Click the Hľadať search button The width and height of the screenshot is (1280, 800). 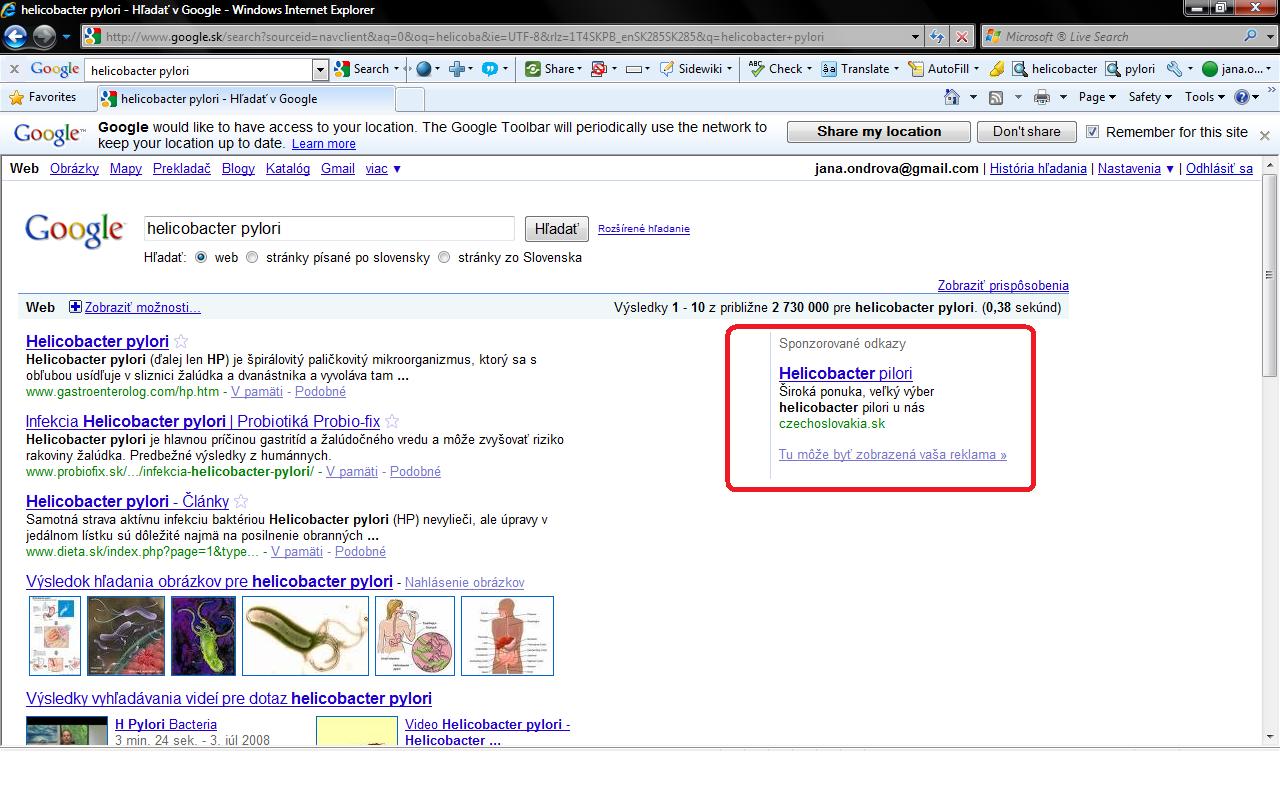[x=557, y=229]
